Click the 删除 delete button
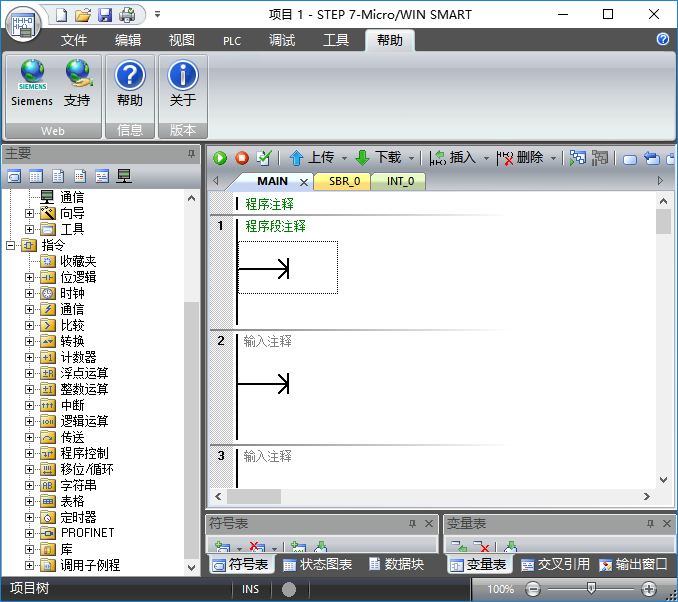 point(520,158)
